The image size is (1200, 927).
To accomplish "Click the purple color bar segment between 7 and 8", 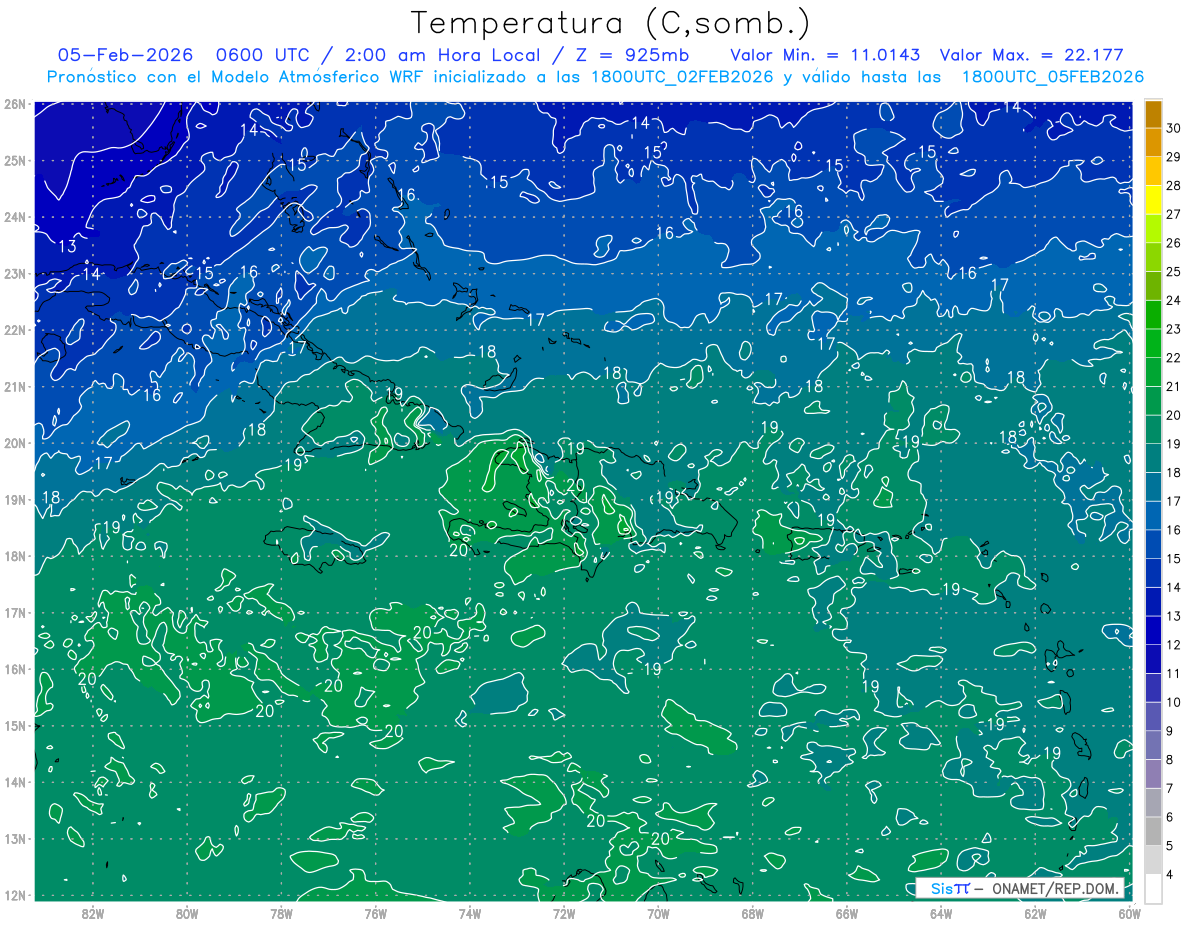I will click(1154, 774).
